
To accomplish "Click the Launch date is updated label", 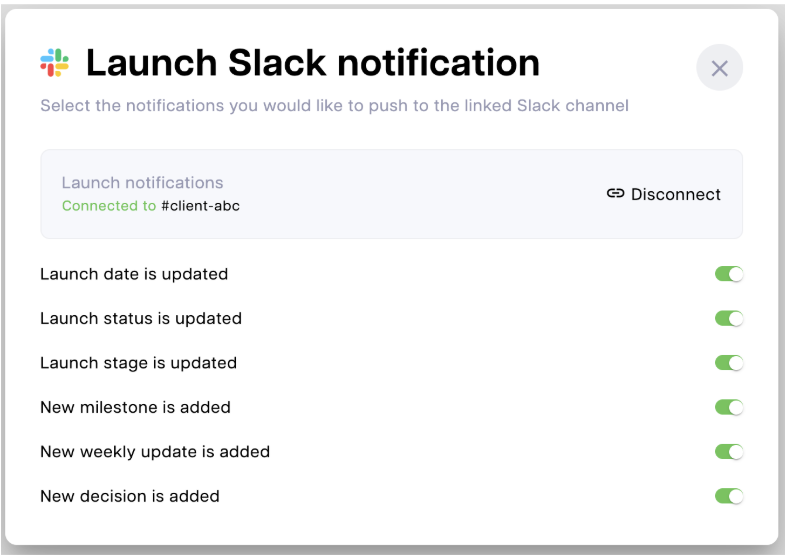I will coord(134,274).
